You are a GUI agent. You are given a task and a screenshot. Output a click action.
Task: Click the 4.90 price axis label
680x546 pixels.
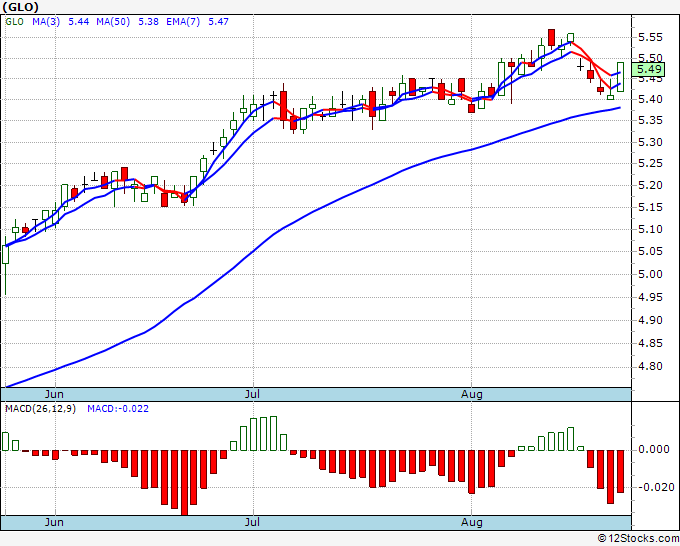click(651, 320)
